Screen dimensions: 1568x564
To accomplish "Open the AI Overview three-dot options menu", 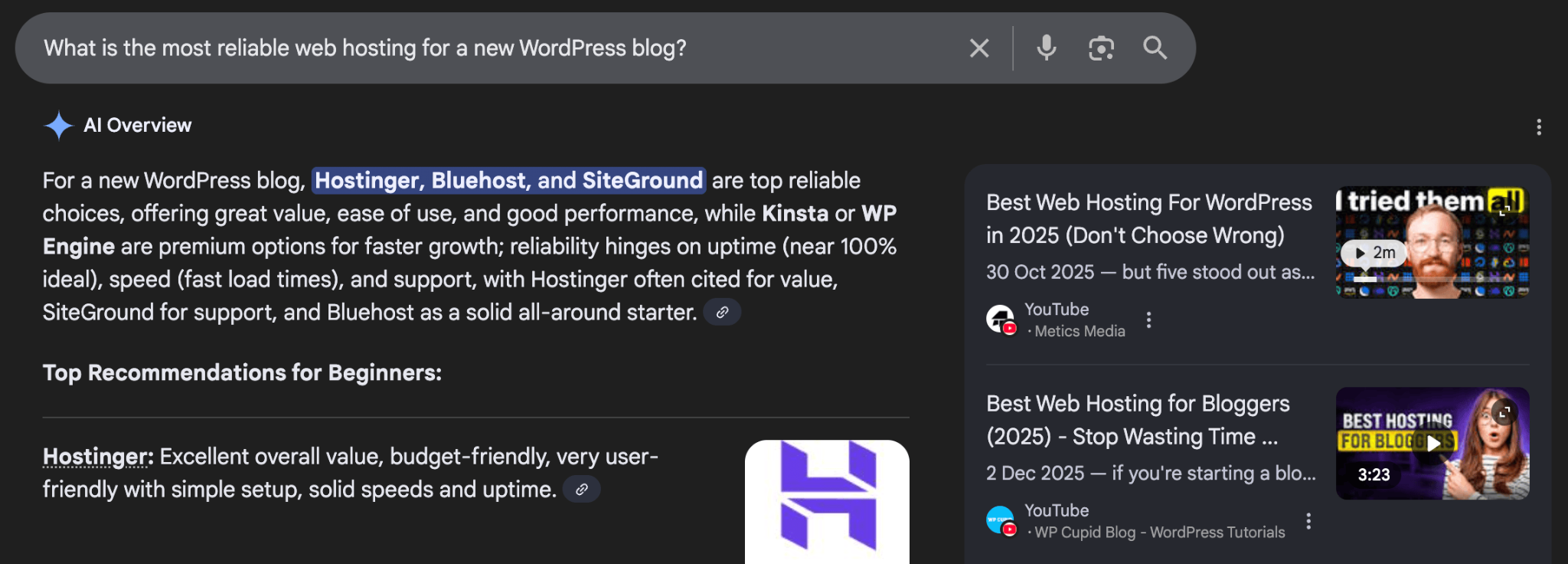I will pos(1539,127).
